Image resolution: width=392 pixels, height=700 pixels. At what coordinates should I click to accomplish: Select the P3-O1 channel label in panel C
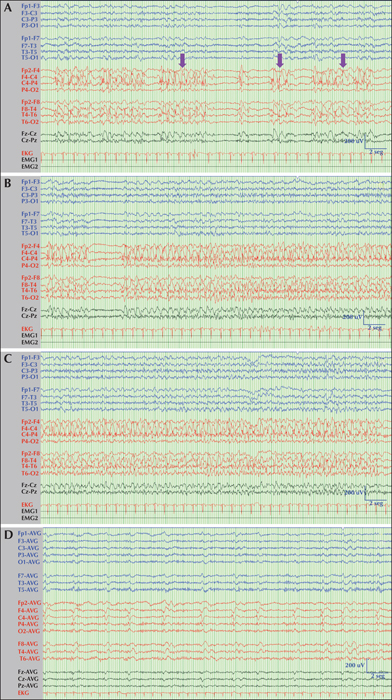pos(30,377)
